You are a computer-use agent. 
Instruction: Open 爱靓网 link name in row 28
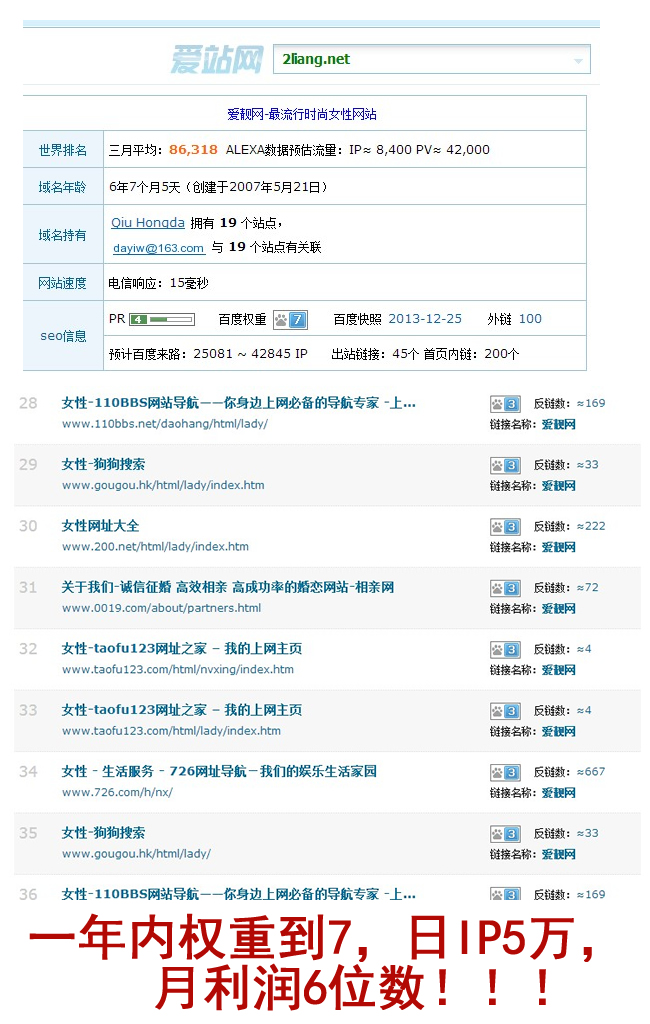point(559,424)
